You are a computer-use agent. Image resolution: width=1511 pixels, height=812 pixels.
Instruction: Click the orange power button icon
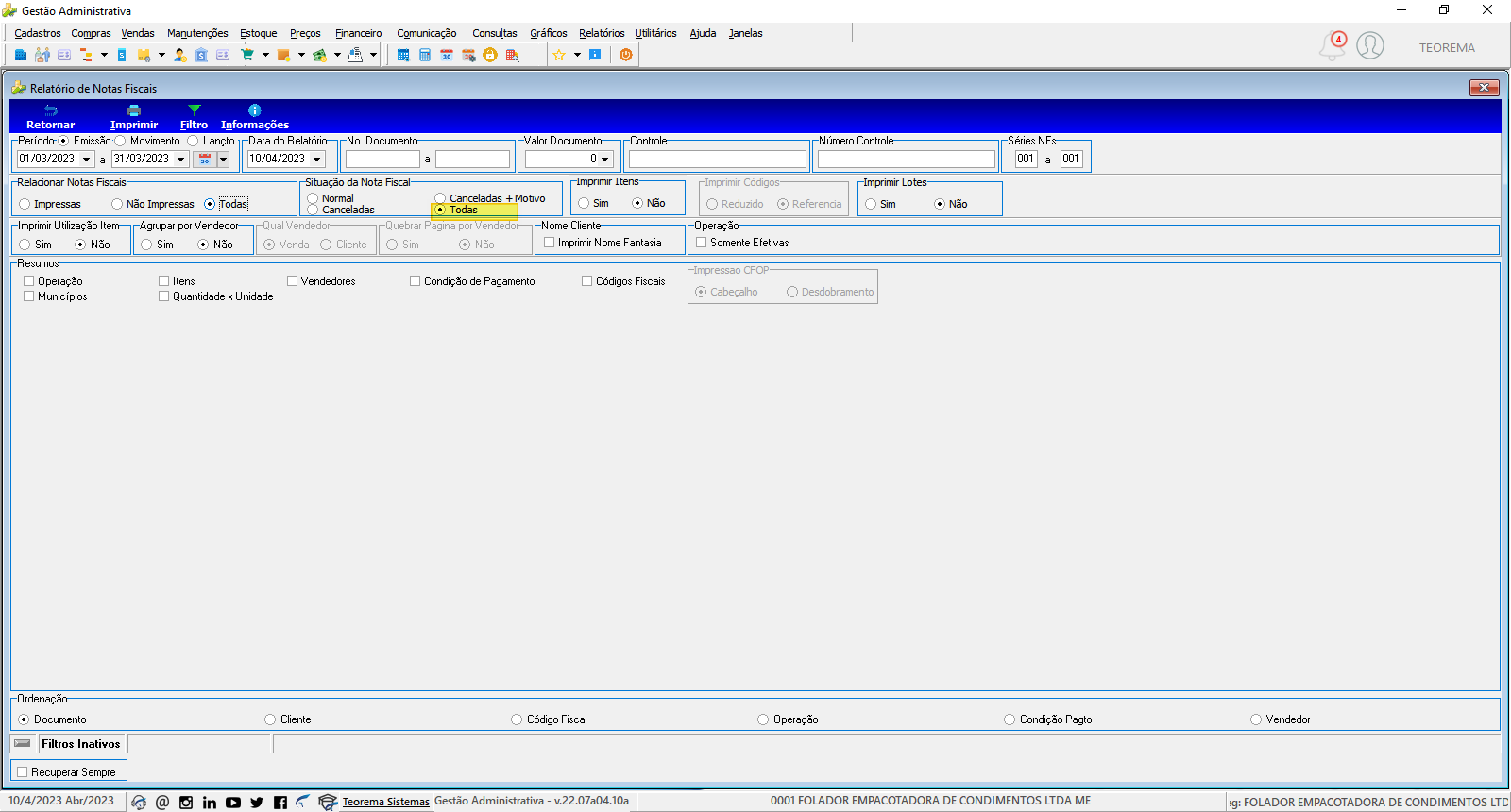(625, 55)
